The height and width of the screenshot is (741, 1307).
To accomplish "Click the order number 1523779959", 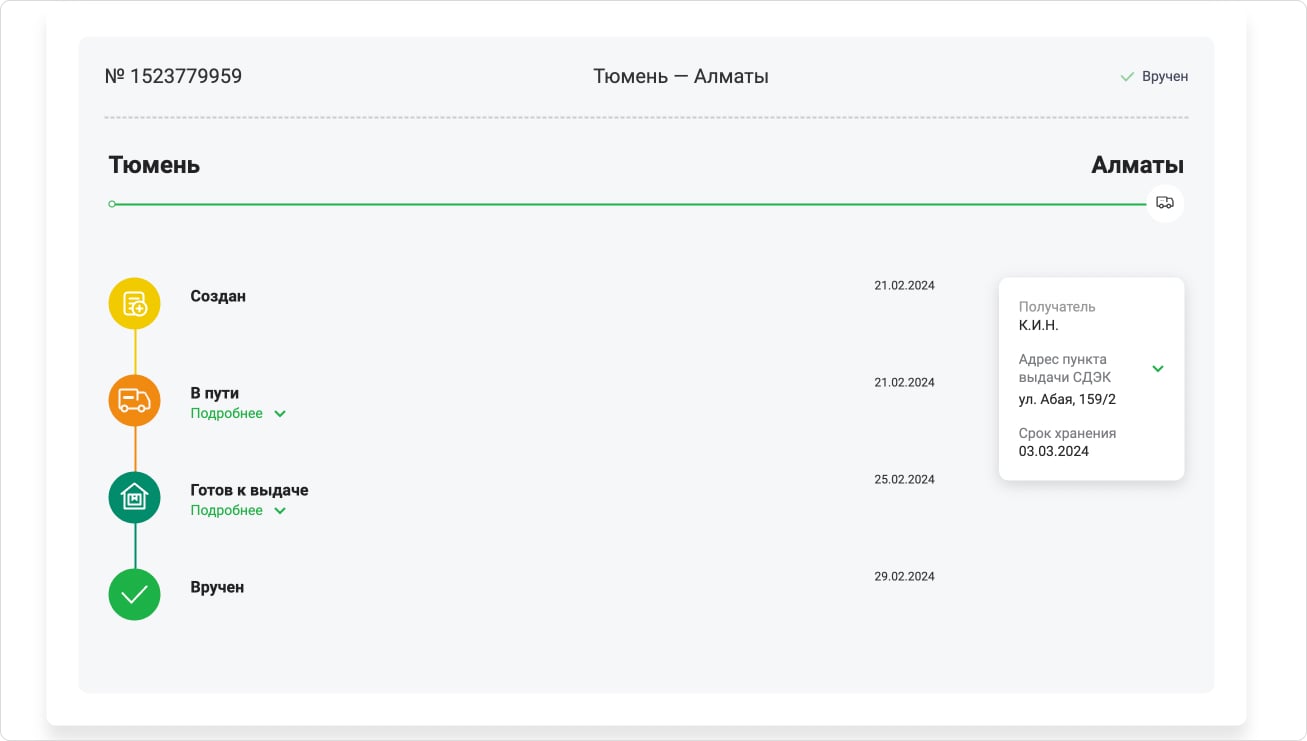I will point(173,76).
